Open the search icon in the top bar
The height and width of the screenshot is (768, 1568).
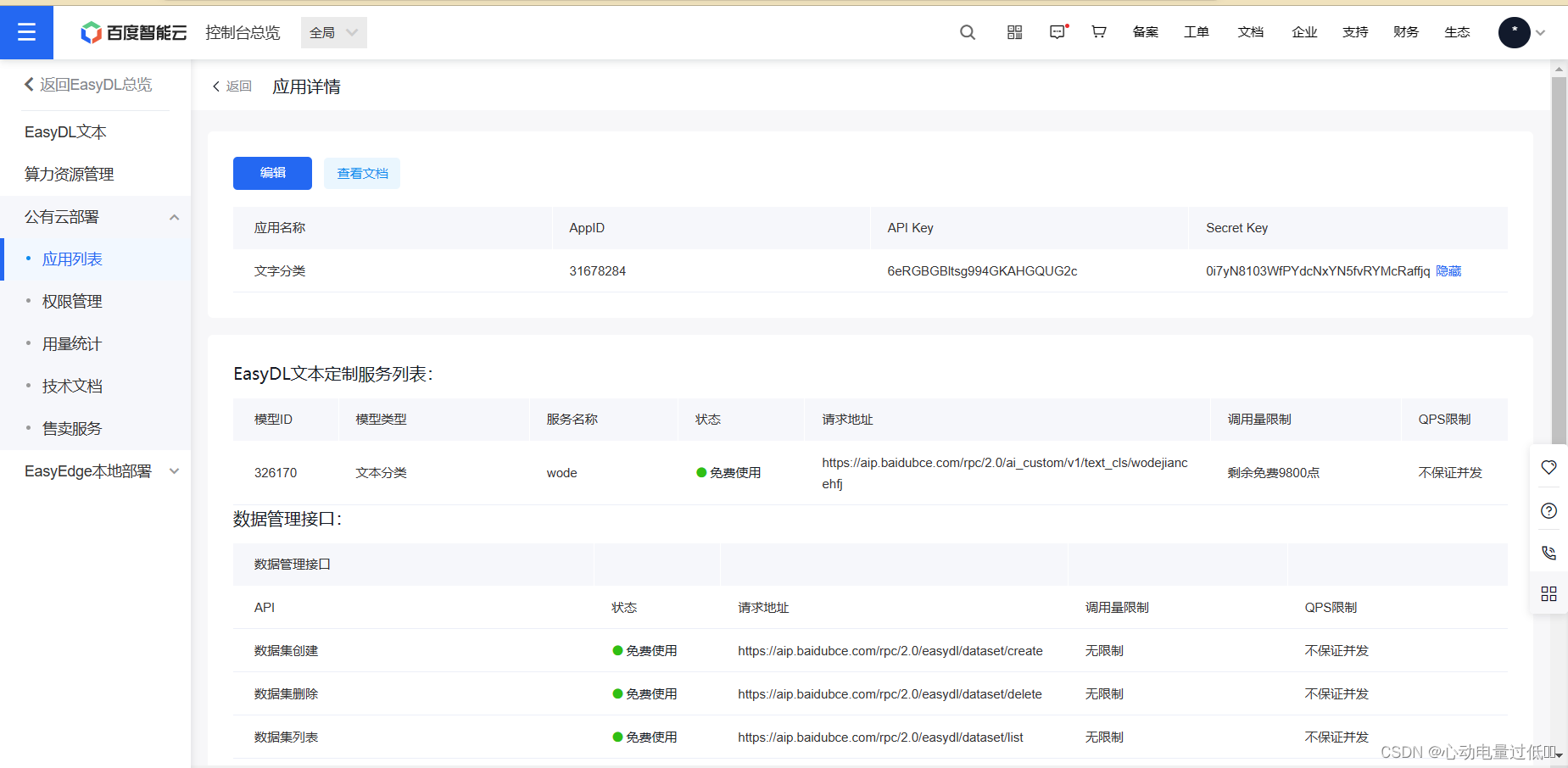pos(967,31)
